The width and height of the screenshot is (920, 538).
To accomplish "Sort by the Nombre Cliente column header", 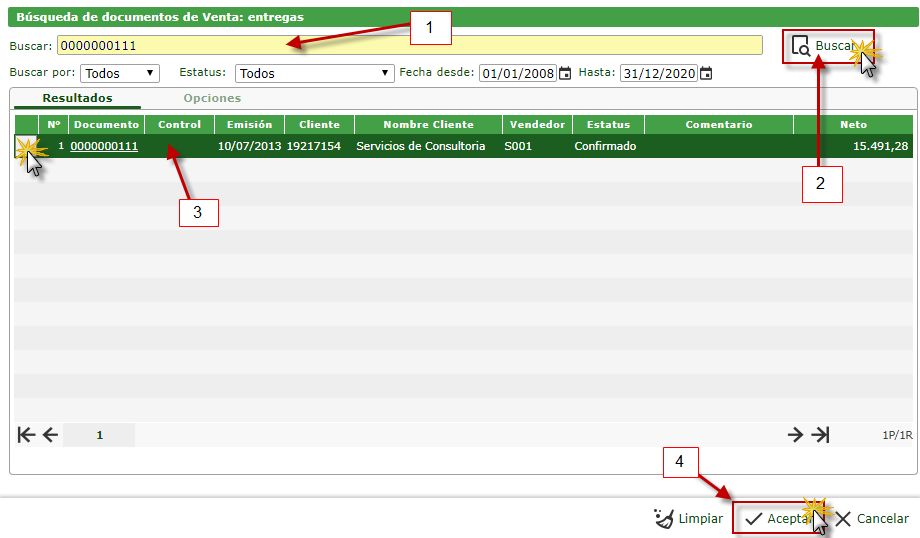I will point(428,124).
